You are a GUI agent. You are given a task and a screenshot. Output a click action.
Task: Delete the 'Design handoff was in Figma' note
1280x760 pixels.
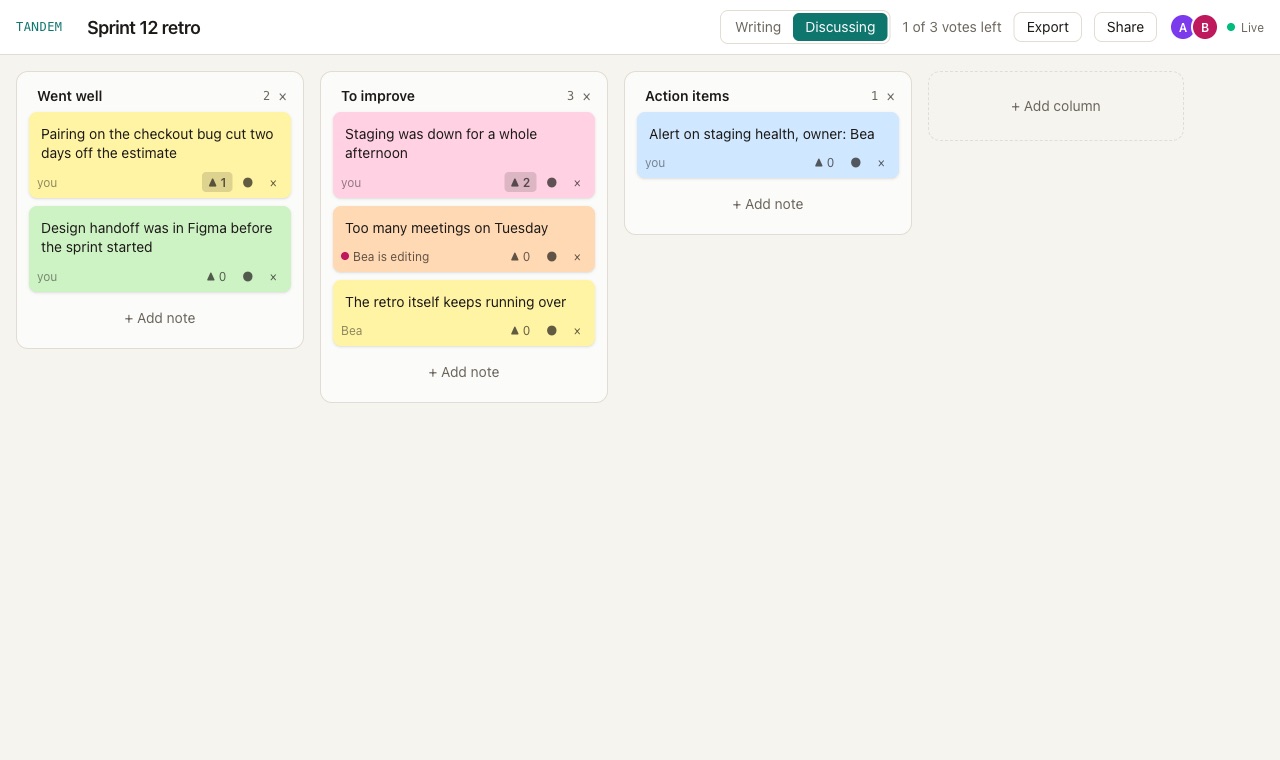pos(273,277)
